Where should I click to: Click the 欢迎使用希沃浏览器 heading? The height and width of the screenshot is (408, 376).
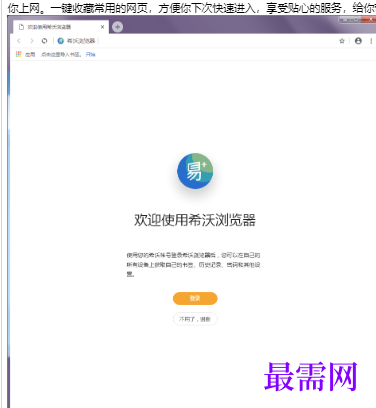195,220
